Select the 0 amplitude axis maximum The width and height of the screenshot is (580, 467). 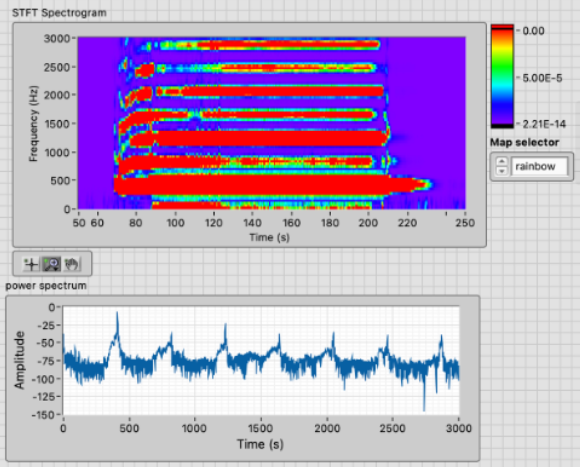click(x=51, y=307)
